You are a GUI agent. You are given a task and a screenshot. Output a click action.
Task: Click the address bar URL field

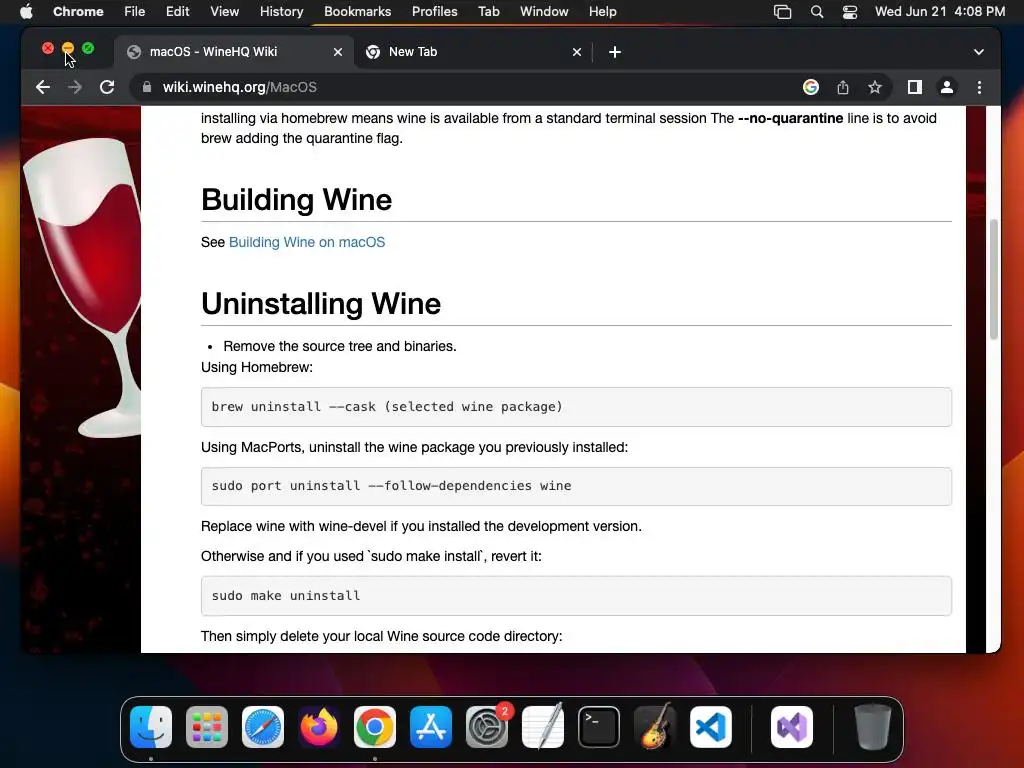pyautogui.click(x=470, y=87)
